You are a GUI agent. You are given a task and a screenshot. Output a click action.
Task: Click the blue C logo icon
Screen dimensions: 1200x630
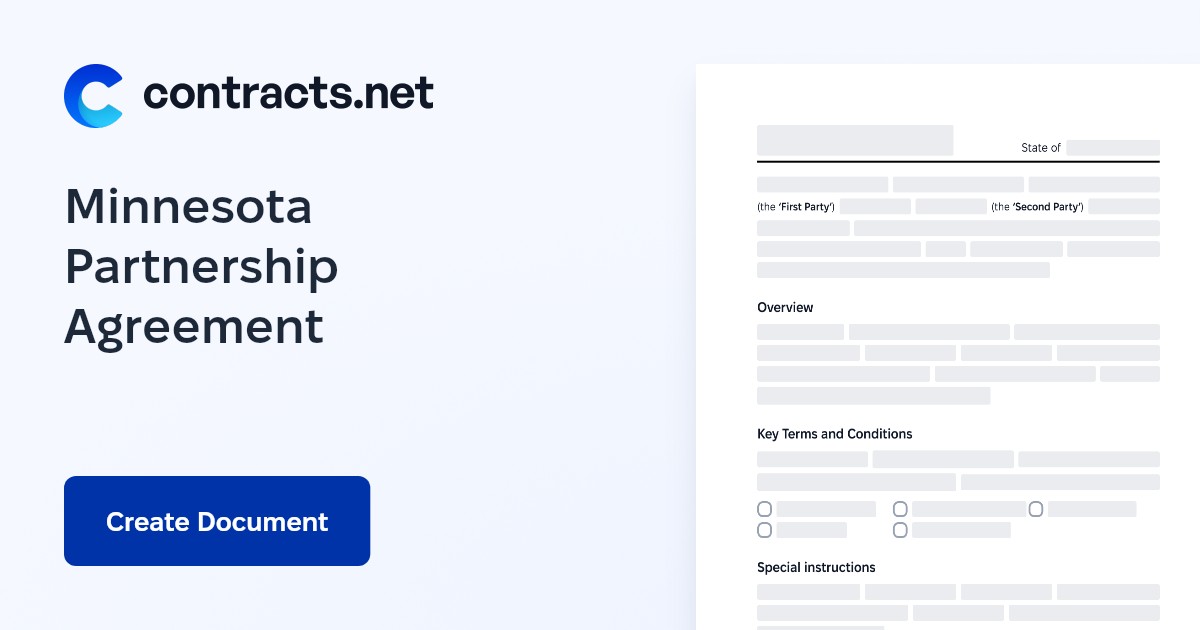pos(93,96)
